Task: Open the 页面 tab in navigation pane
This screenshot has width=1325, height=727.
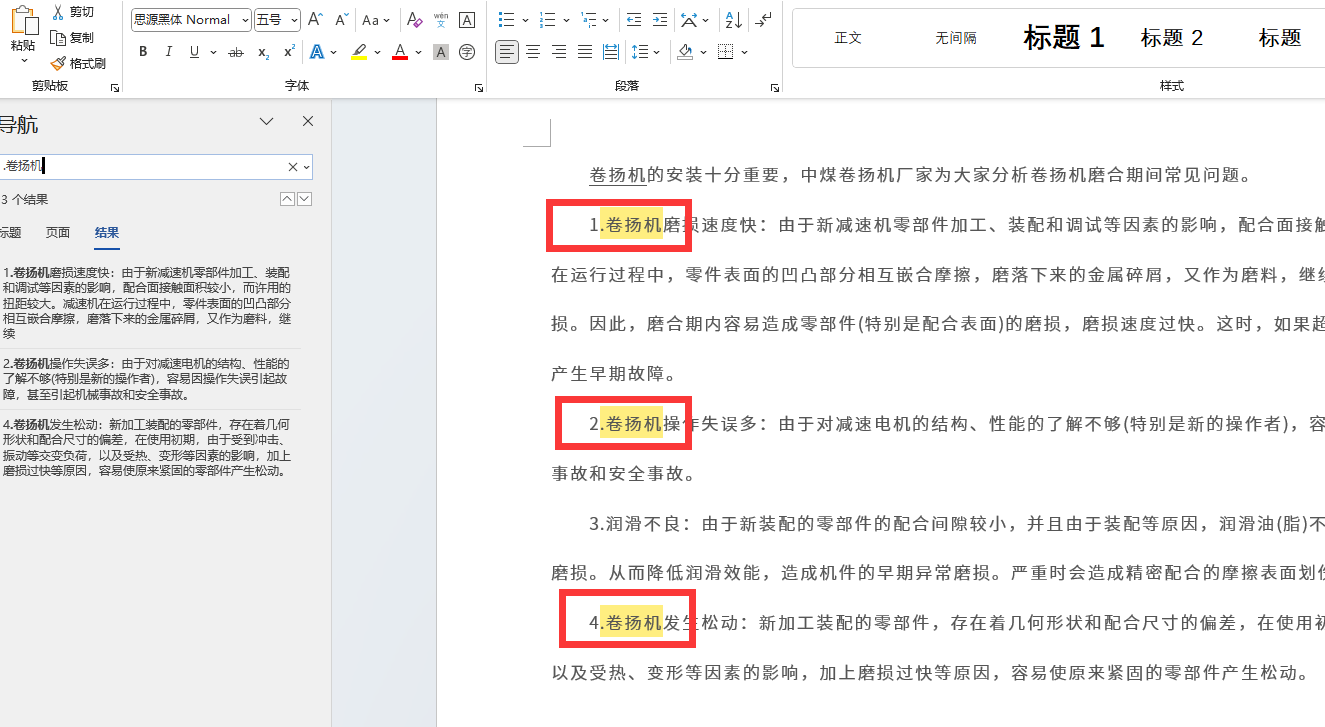Action: (57, 232)
